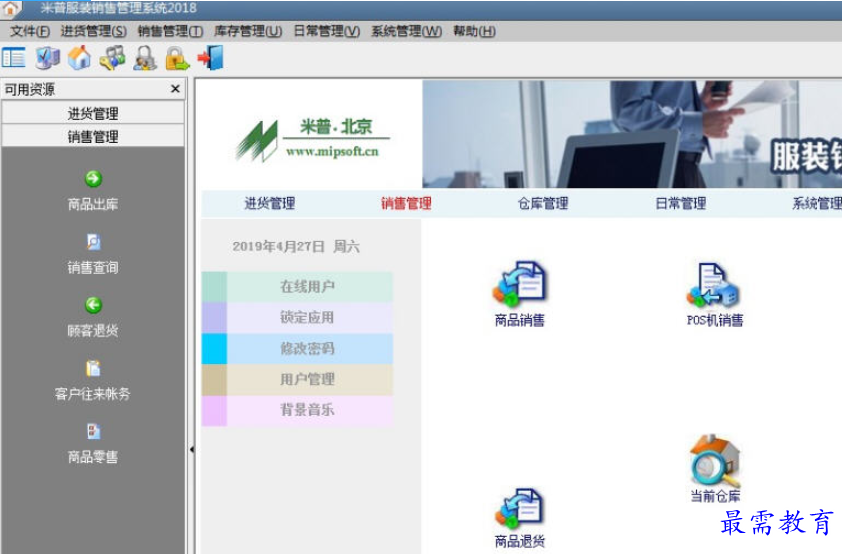
Task: Open the 库存管理(U) menu
Action: [x=248, y=31]
